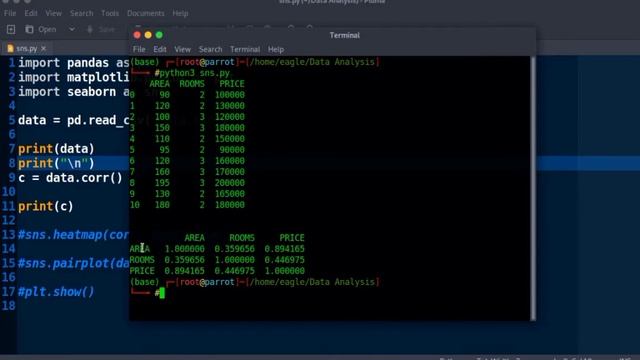Close the sns.py tab
This screenshot has height=360, width=640.
point(44,49)
